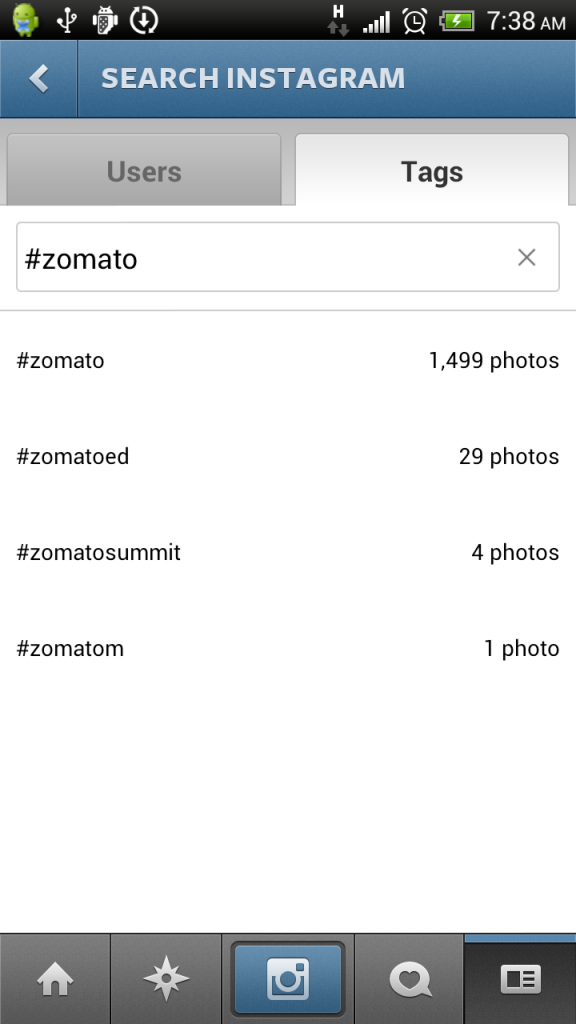Switch to the Users tab

click(144, 171)
